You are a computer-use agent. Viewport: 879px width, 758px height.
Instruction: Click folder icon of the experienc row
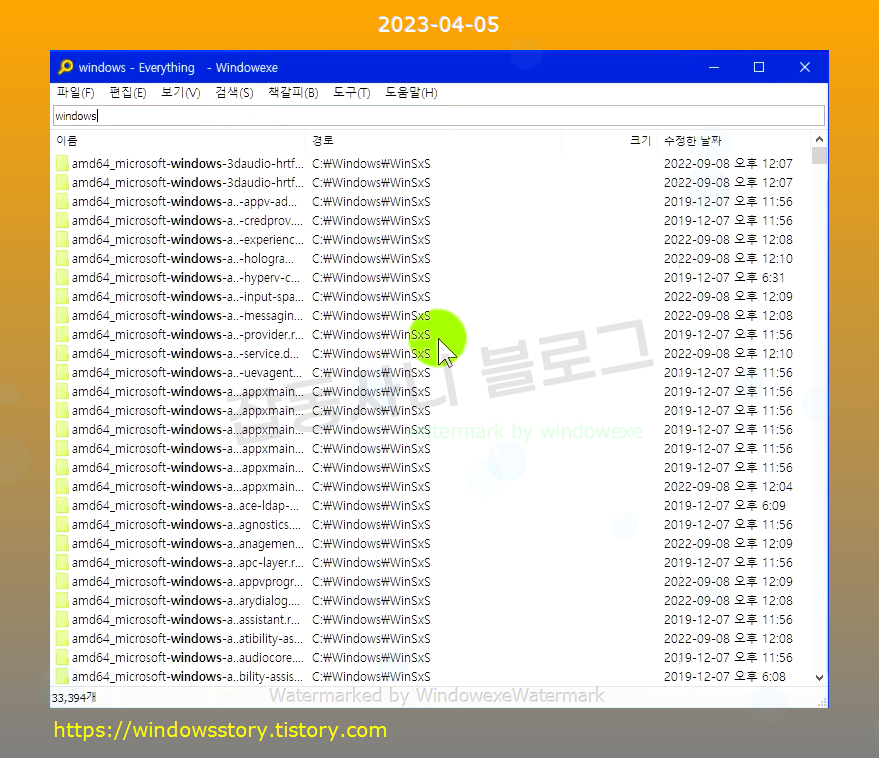tap(62, 239)
